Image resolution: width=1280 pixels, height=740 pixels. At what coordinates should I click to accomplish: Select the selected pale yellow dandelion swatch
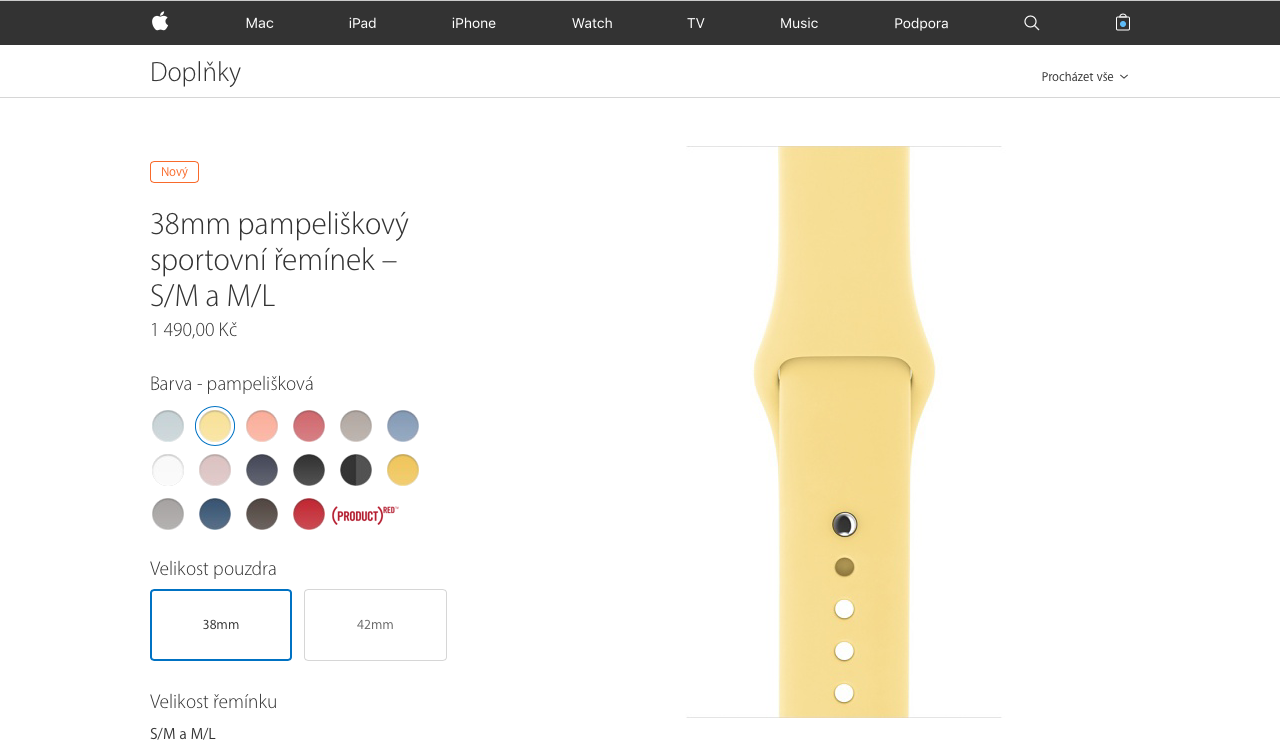pos(215,426)
